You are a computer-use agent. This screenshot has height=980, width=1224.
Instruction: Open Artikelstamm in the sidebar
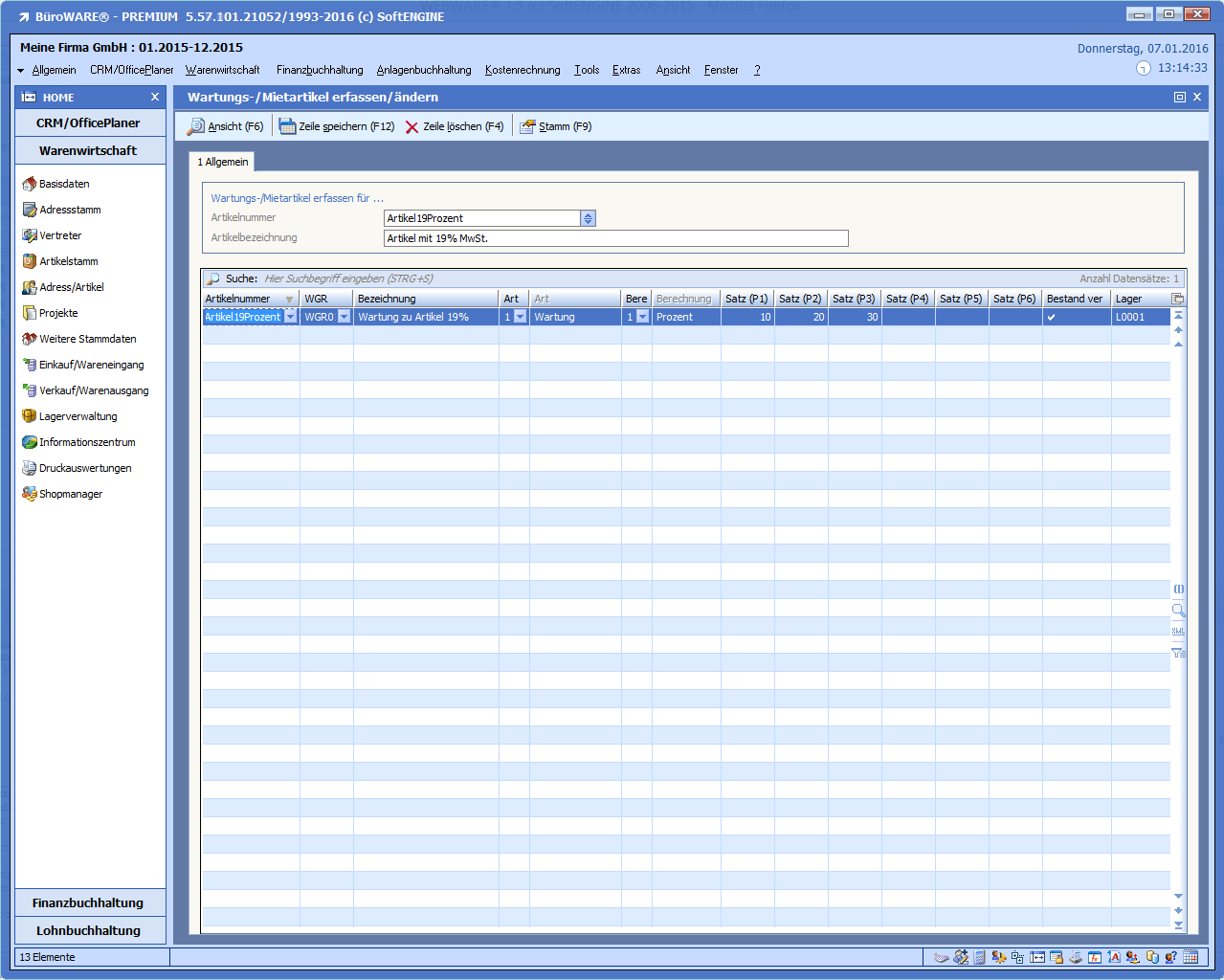click(x=68, y=261)
